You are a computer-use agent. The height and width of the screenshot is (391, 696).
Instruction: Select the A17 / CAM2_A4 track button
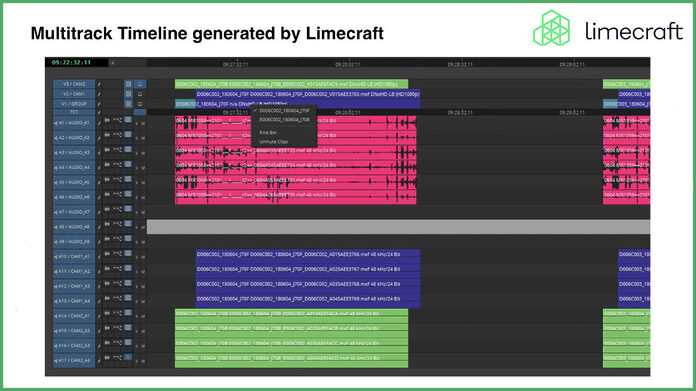(x=74, y=360)
